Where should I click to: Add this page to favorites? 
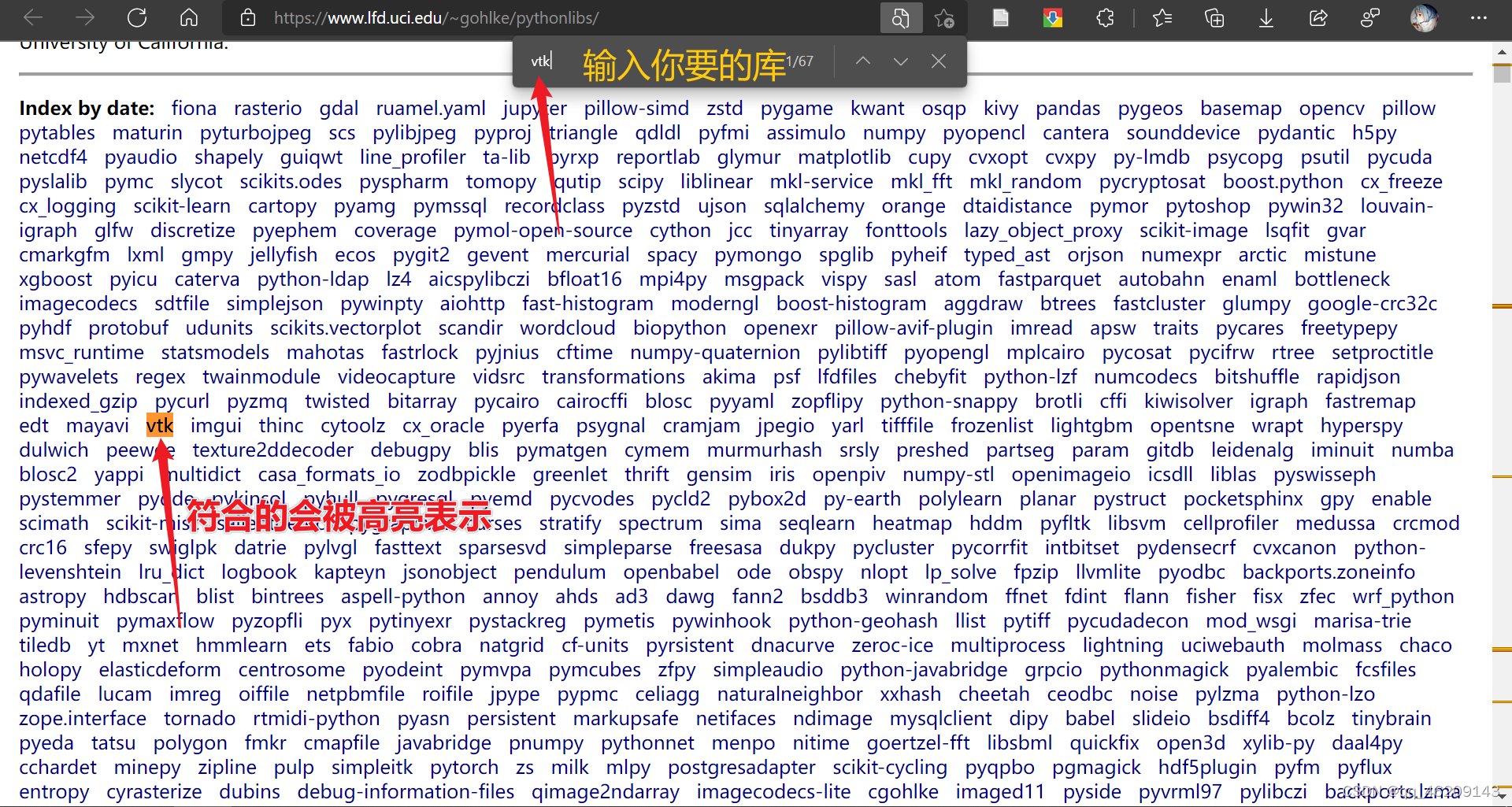(x=943, y=18)
